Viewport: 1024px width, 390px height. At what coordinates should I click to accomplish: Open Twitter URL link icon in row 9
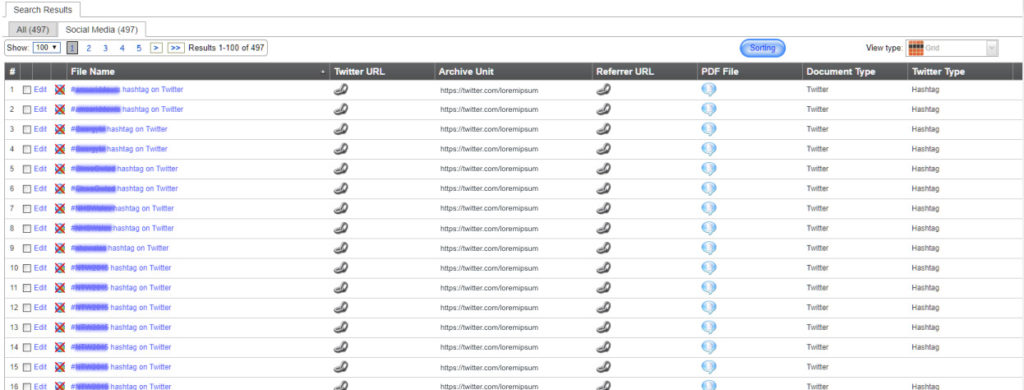[340, 248]
